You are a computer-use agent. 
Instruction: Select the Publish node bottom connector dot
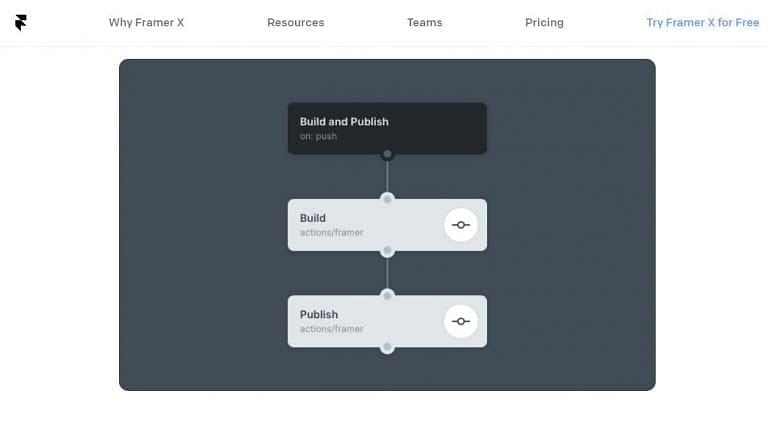coord(387,348)
